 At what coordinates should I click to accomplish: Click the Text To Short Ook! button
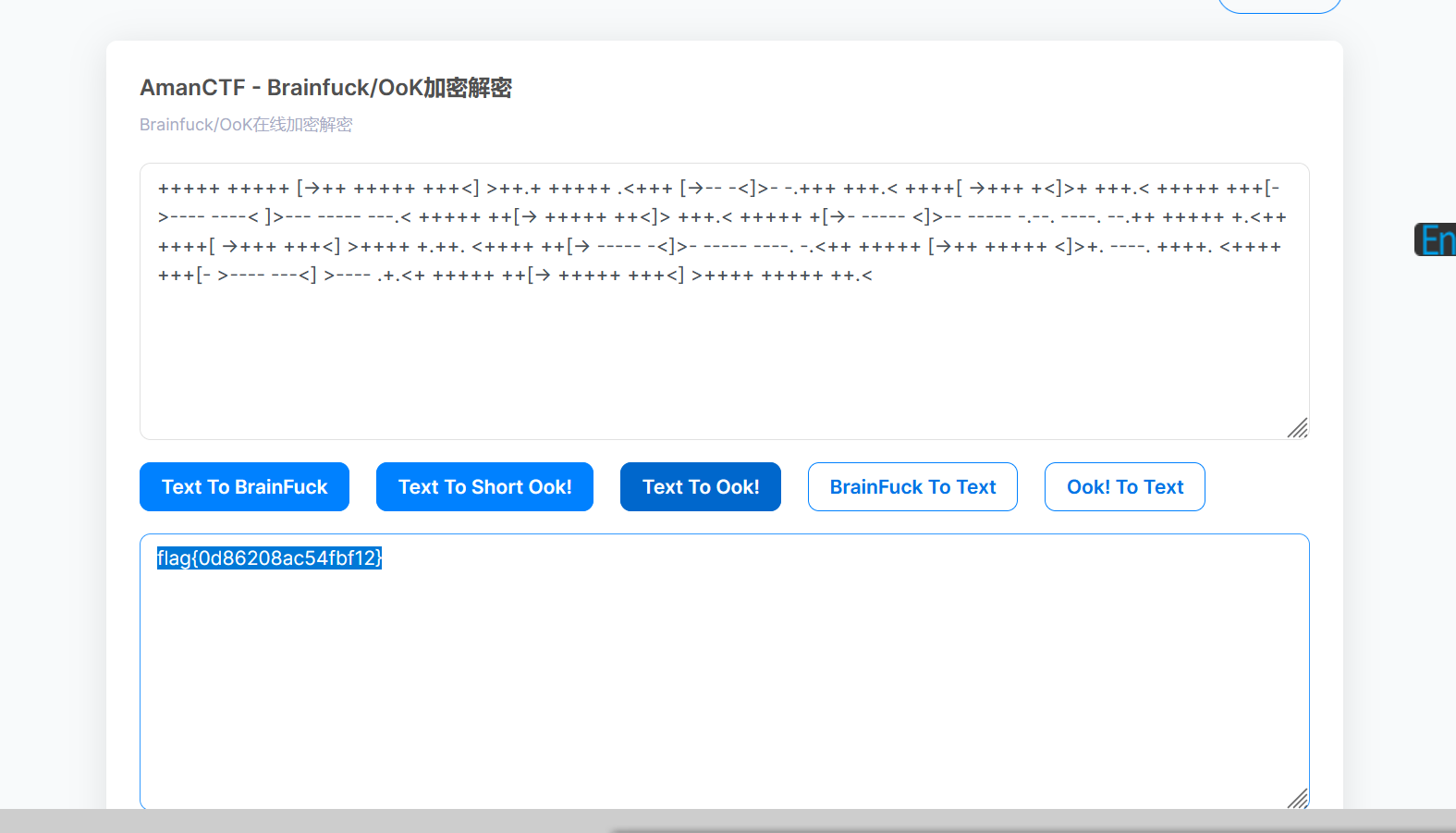pyautogui.click(x=484, y=486)
